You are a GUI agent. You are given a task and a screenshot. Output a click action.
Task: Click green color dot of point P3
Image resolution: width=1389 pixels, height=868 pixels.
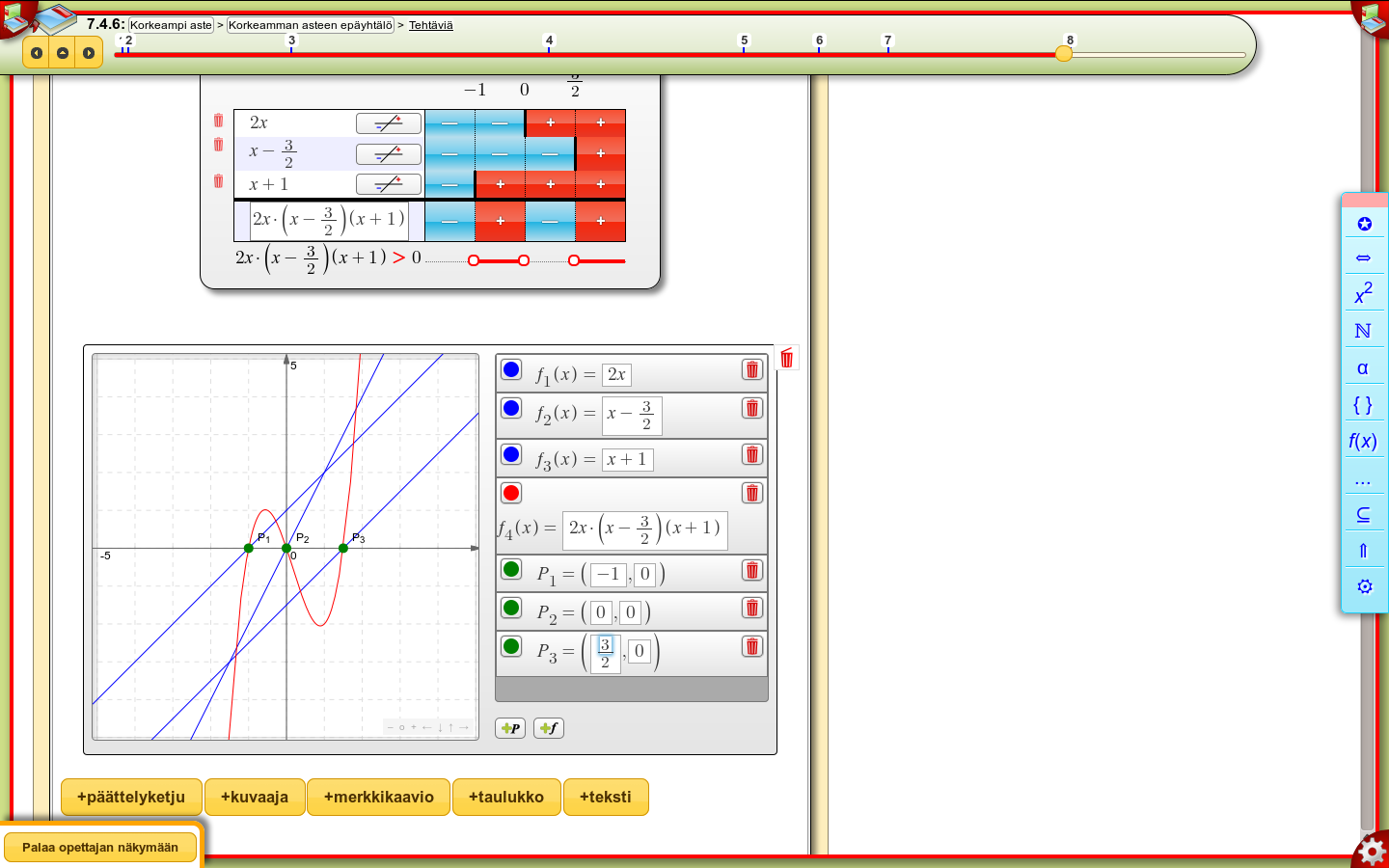tap(511, 646)
